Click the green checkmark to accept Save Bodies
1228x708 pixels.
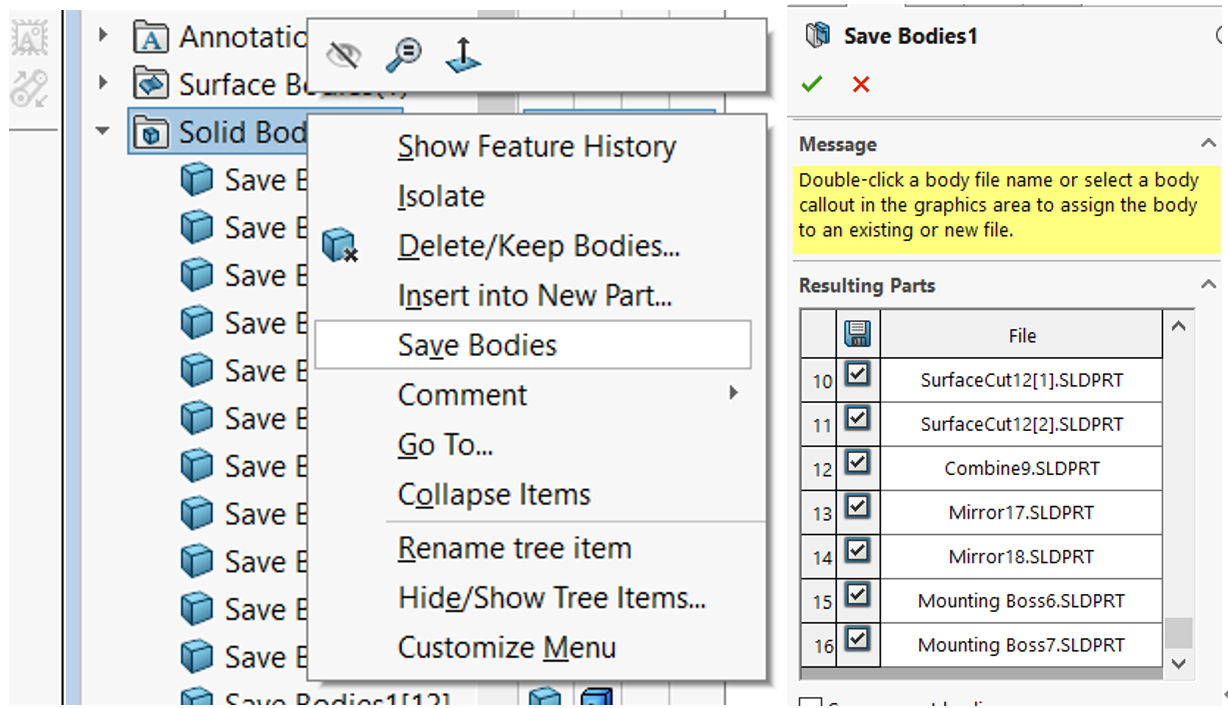[812, 85]
